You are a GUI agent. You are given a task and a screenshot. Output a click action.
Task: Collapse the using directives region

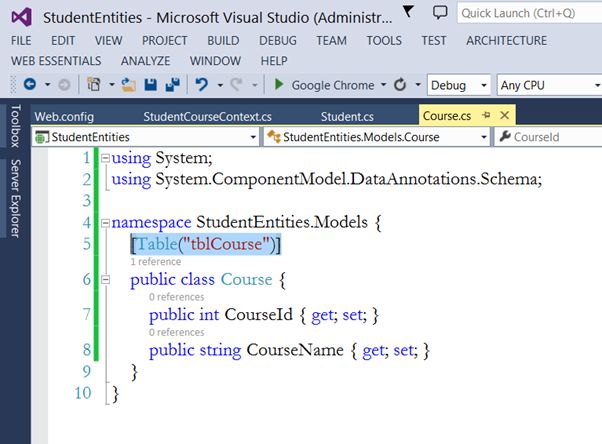pos(105,158)
